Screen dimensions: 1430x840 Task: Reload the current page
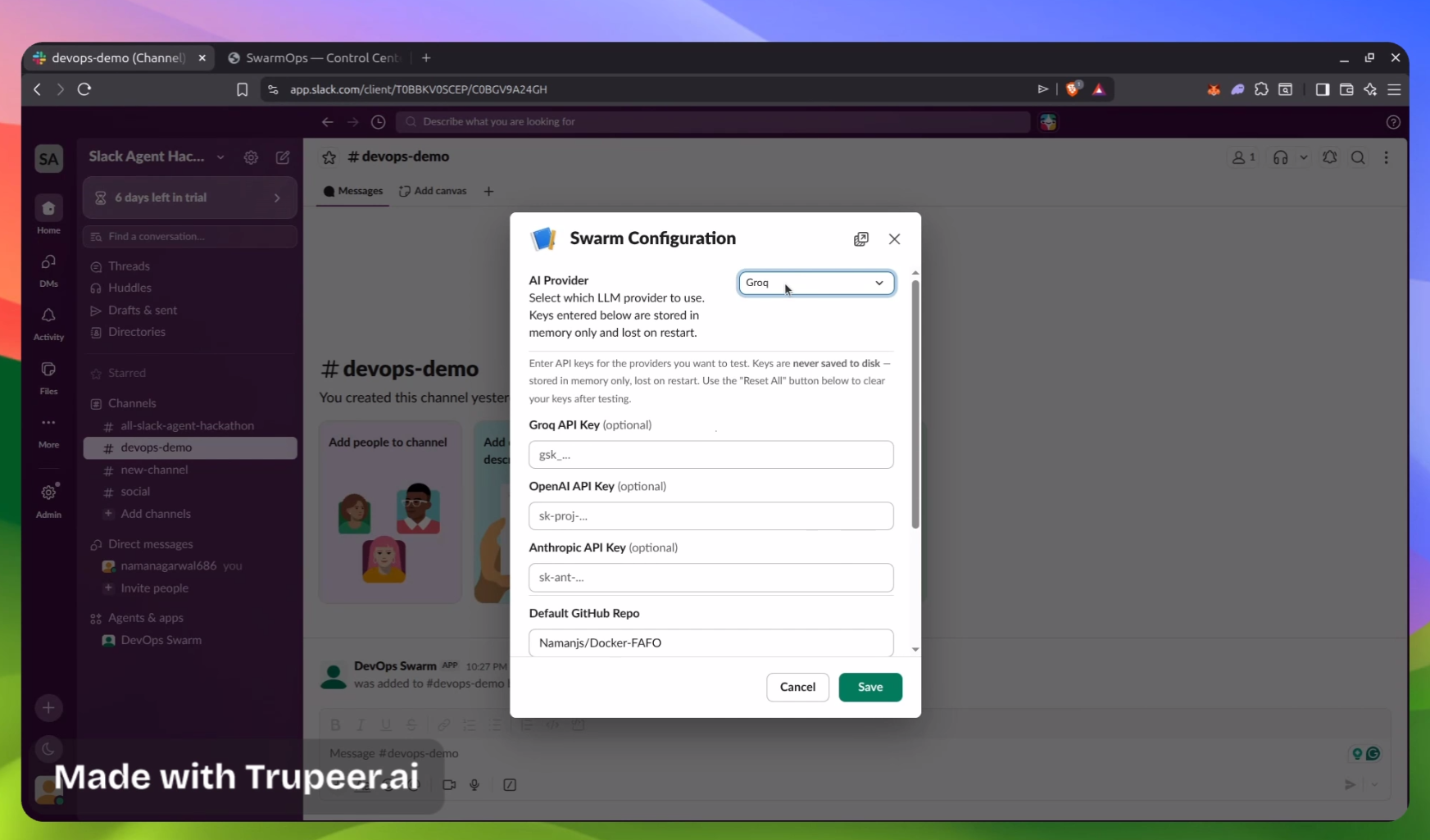point(84,89)
